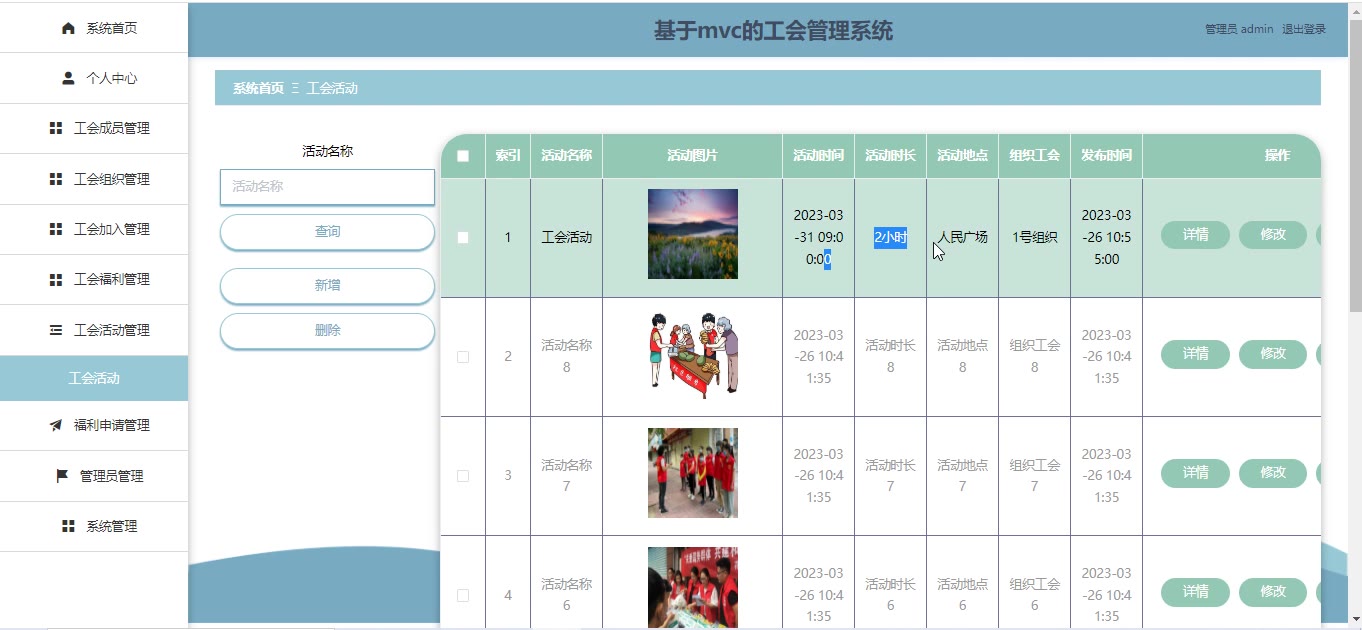The image size is (1362, 630).
Task: Expand the 福利申请管理 menu
Action: click(94, 425)
